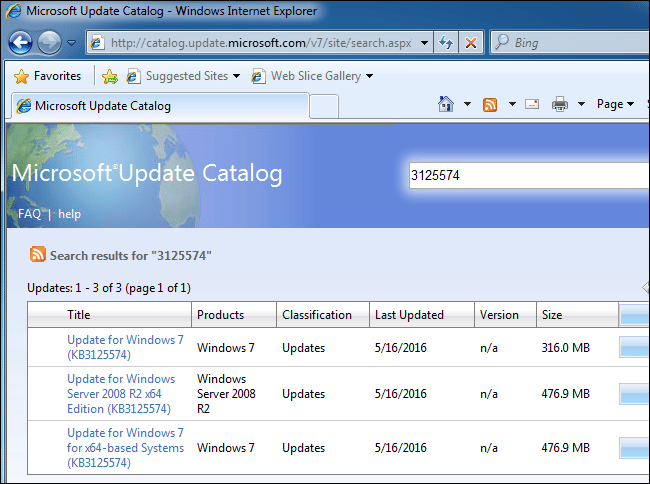650x484 pixels.
Task: Click the Print icon in command bar
Action: (x=560, y=104)
